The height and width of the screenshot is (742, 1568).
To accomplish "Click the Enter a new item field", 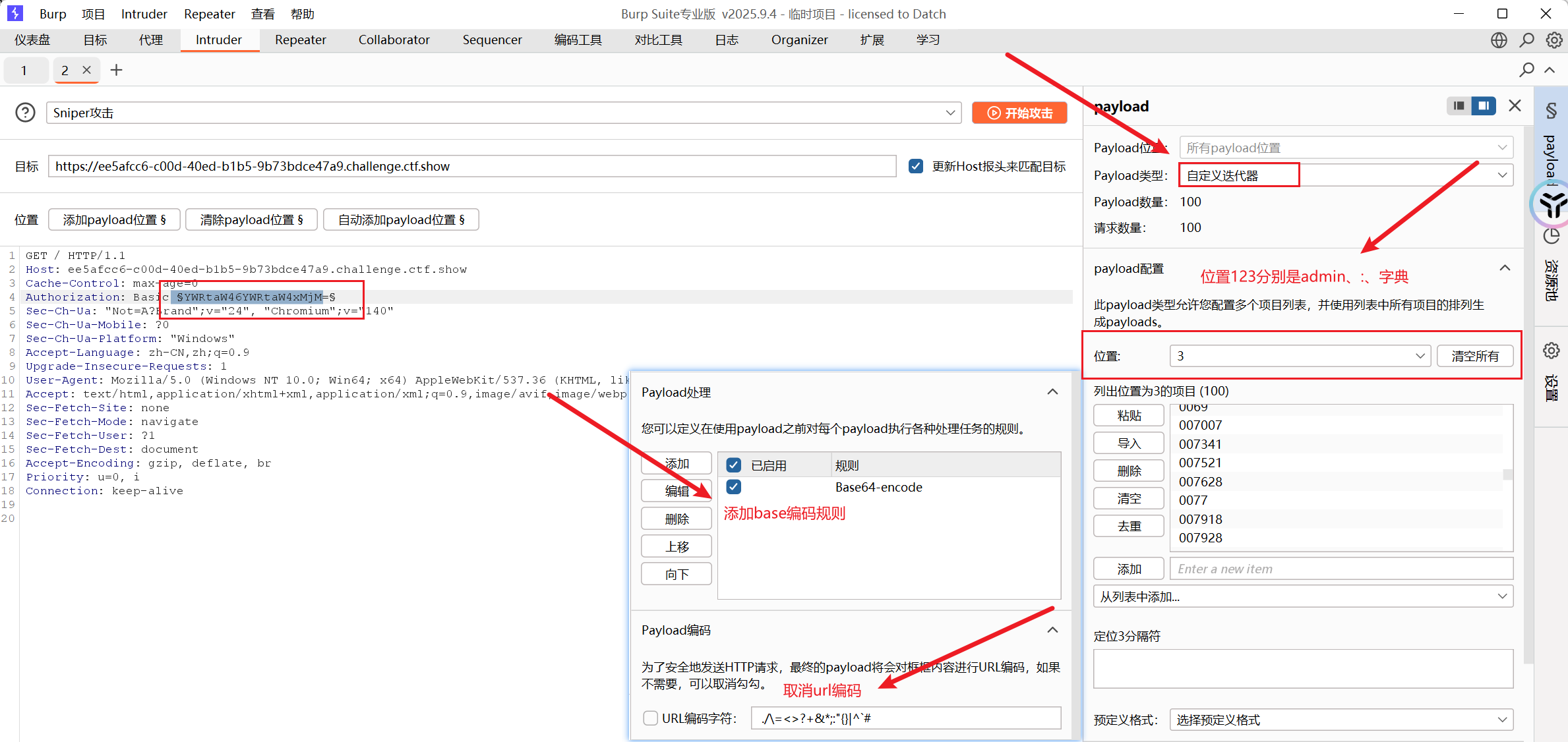I will click(1341, 569).
